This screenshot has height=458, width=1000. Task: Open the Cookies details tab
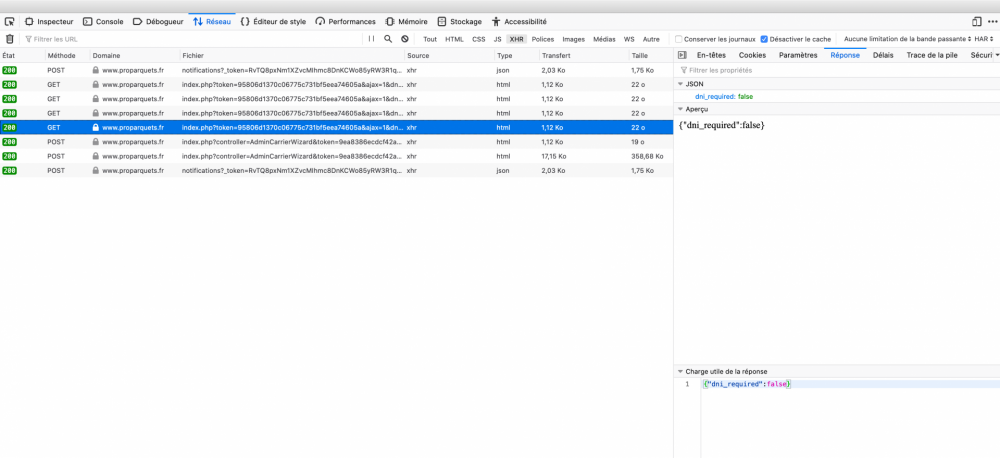(752, 55)
